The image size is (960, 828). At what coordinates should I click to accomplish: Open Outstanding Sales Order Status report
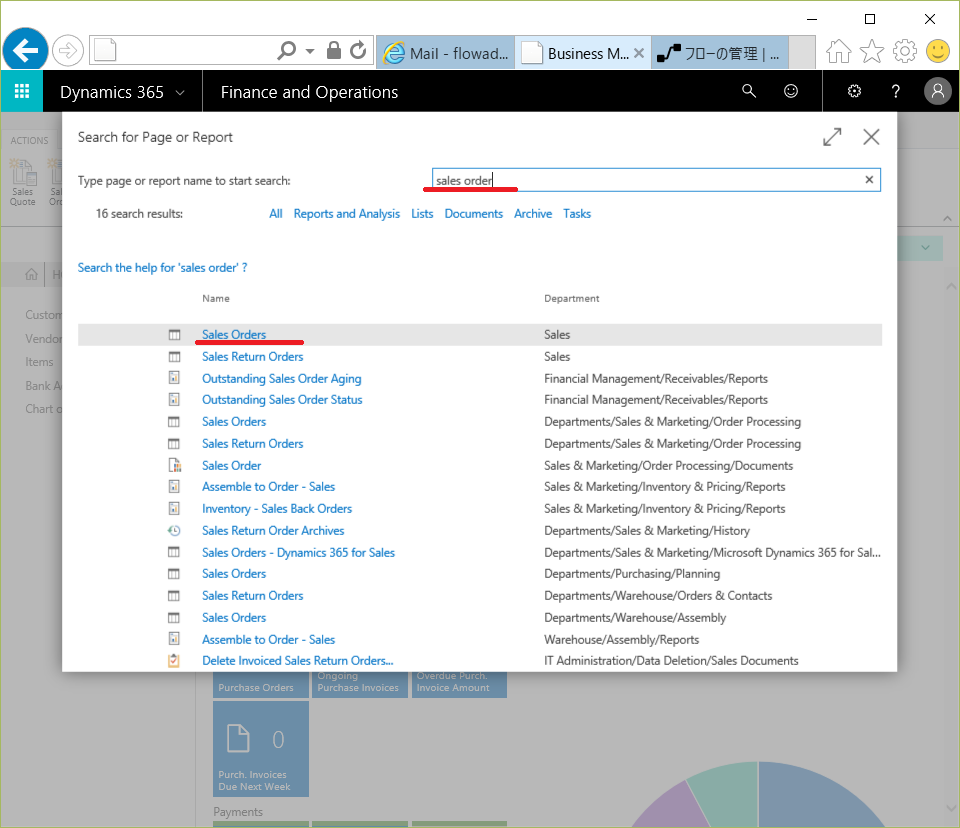282,400
